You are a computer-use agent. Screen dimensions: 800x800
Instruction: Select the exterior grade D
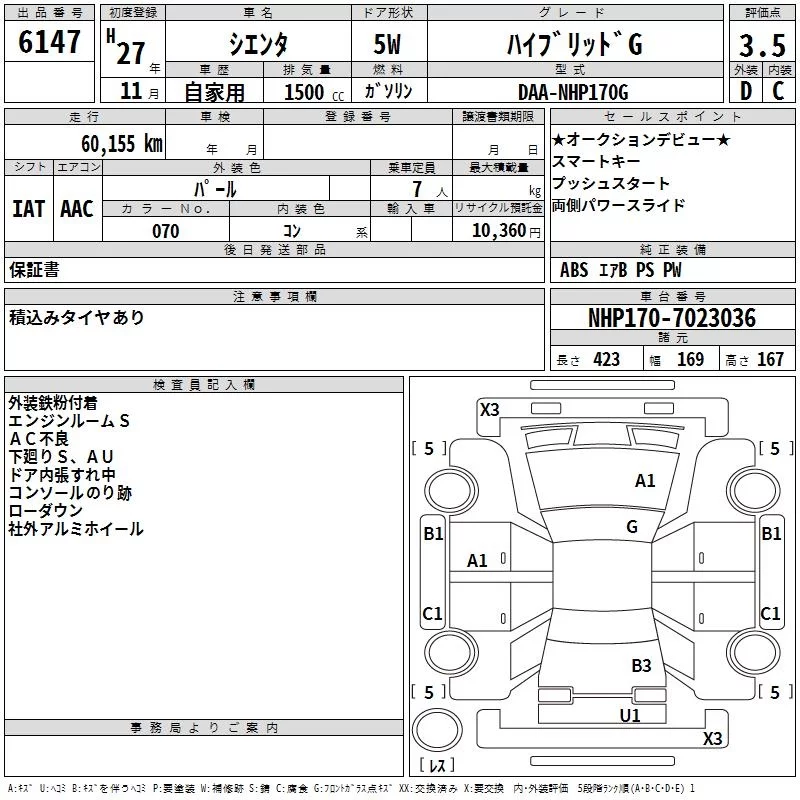pos(746,91)
